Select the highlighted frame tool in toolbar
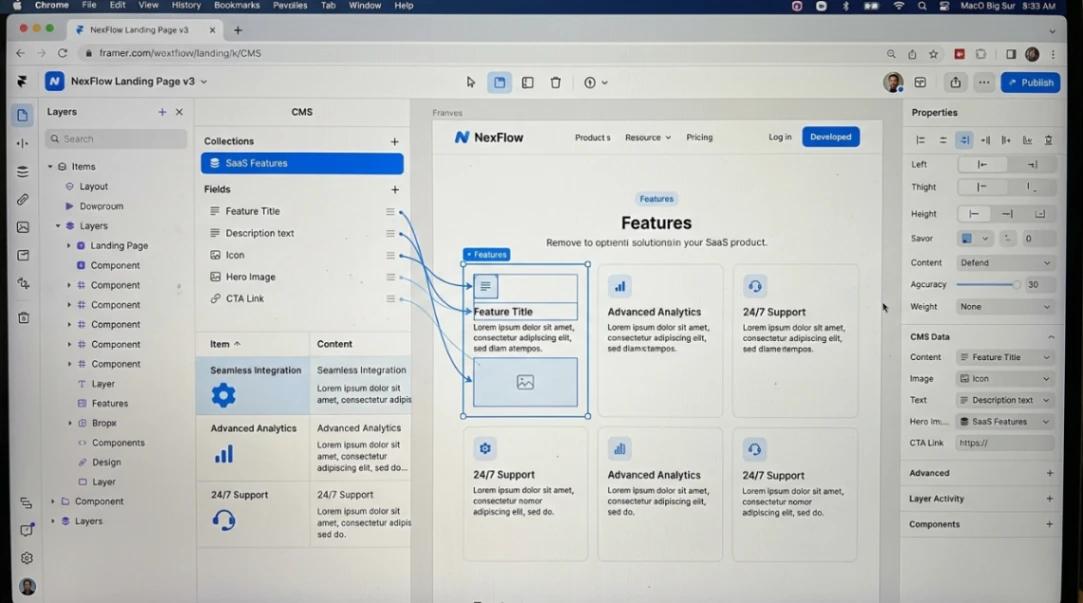The width and height of the screenshot is (1083, 603). [499, 82]
